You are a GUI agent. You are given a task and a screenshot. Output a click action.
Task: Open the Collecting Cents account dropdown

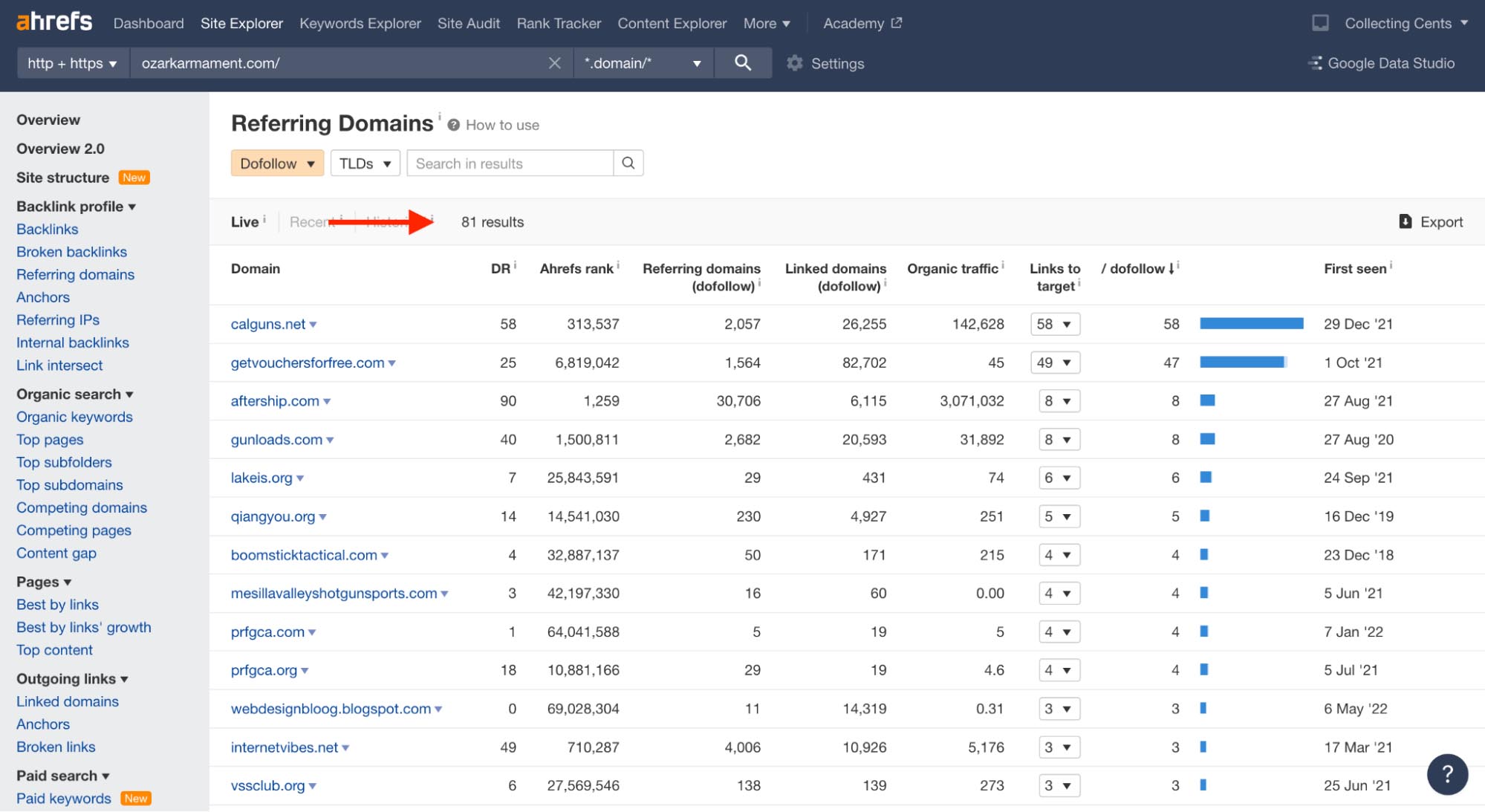[1406, 23]
